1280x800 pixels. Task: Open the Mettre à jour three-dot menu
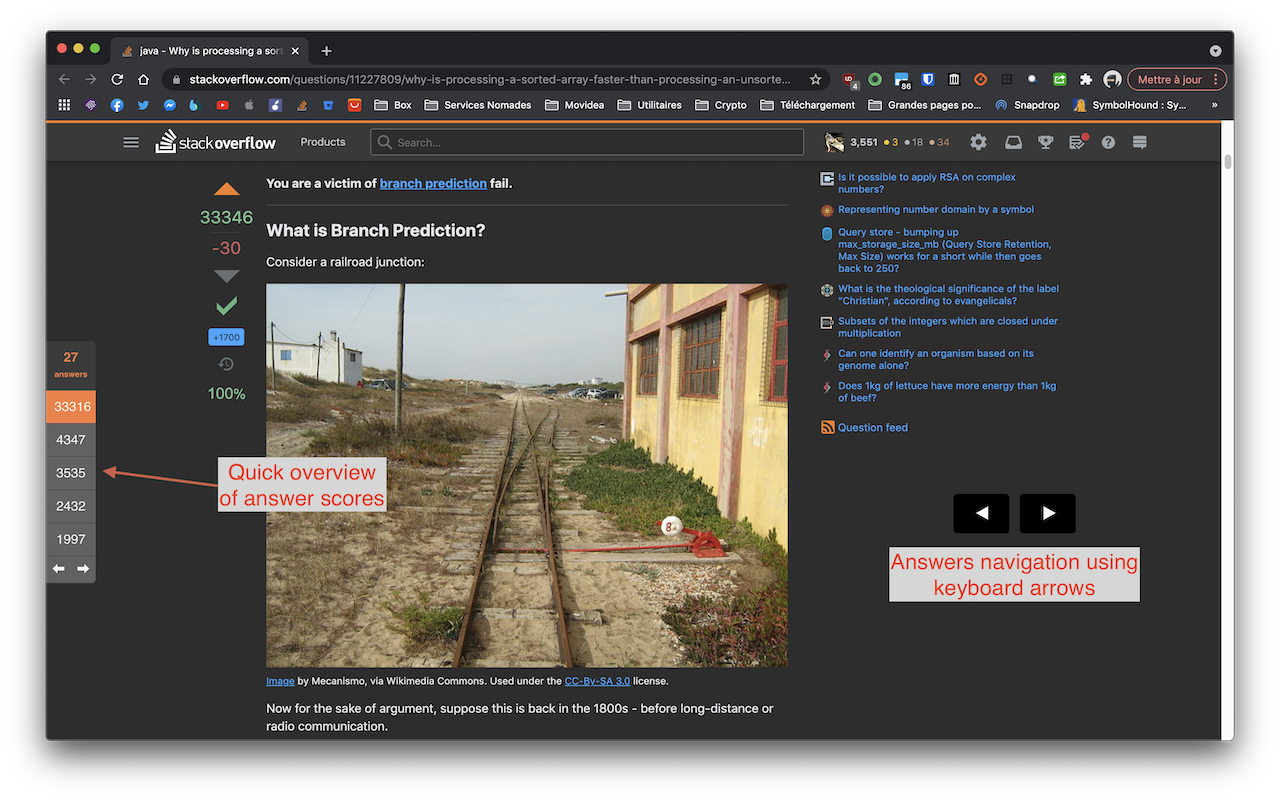(1217, 78)
